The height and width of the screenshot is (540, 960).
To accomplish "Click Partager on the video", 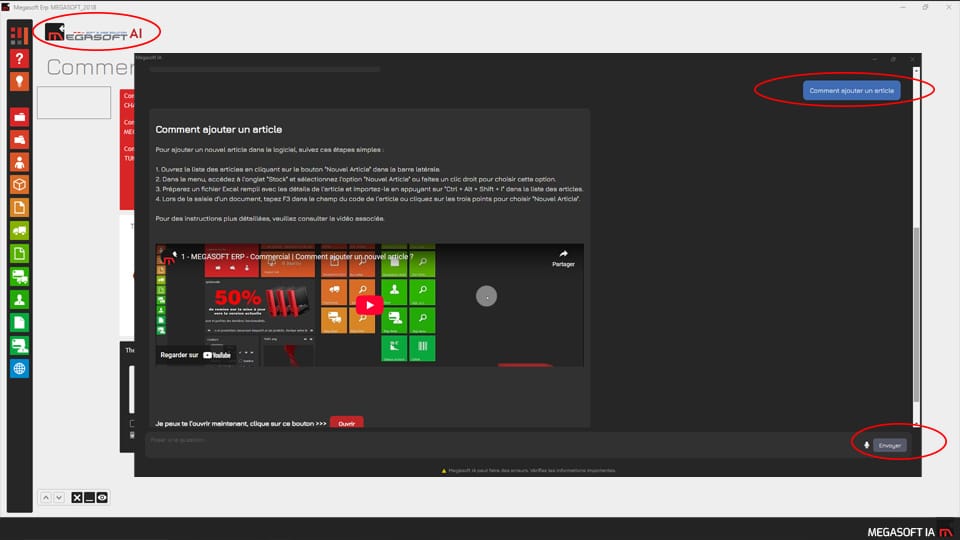I will click(564, 258).
